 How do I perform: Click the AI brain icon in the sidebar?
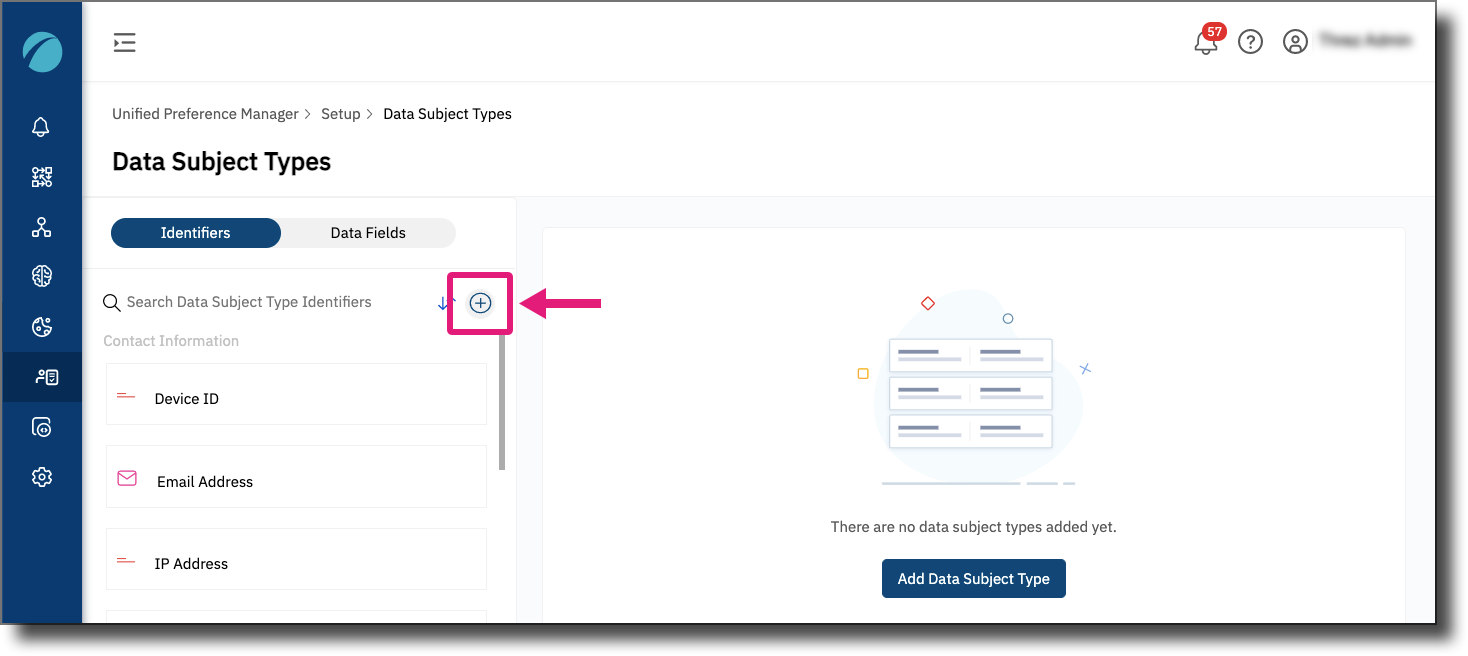41,276
